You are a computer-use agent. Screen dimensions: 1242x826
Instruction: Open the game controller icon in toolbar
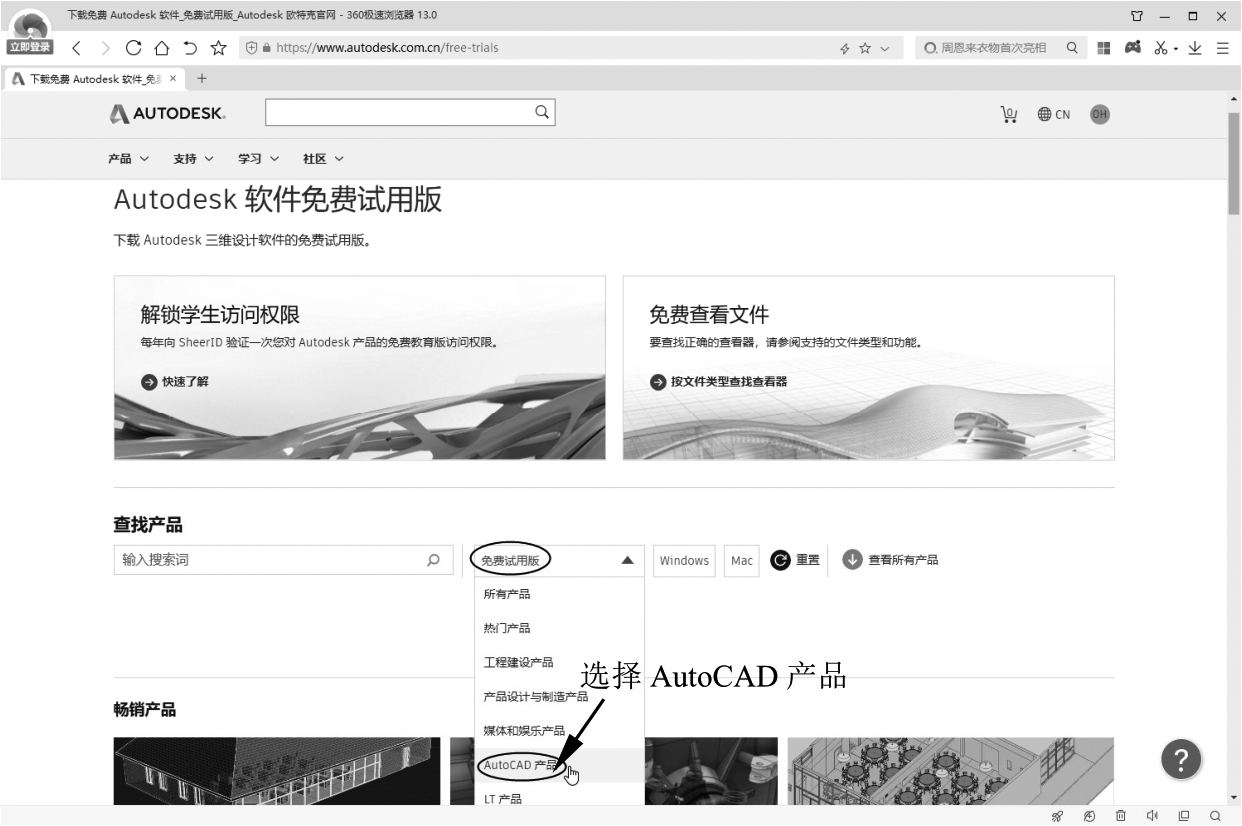pyautogui.click(x=1133, y=47)
